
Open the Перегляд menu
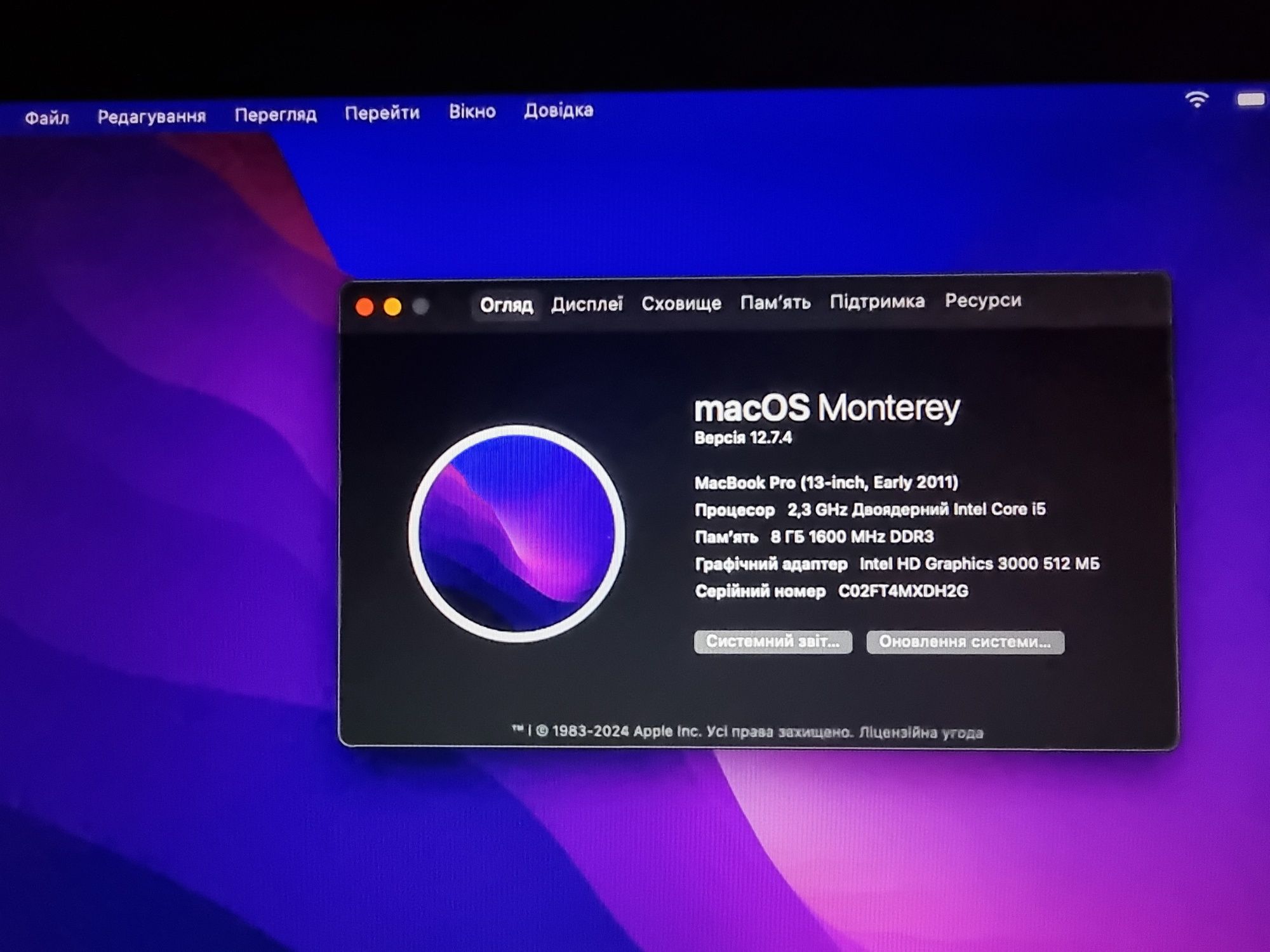click(276, 114)
